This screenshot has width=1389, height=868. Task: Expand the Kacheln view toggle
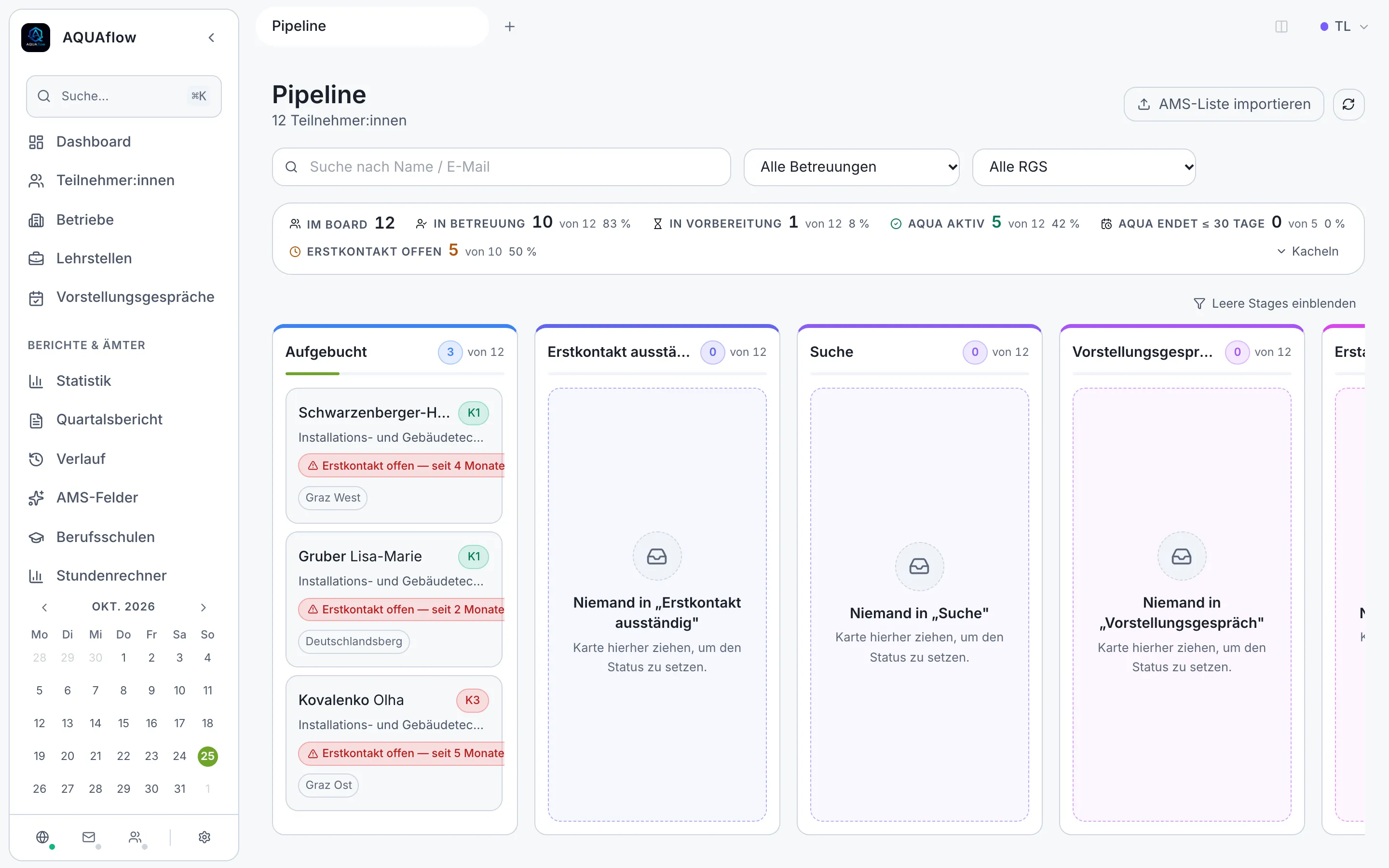coord(1307,251)
